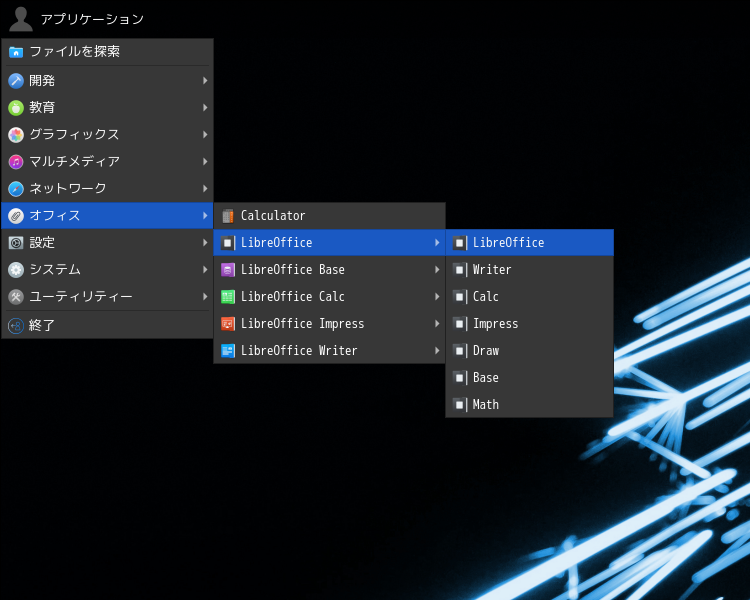Select Writer in the LibreOffice submenu
Viewport: 750px width, 600px height.
tap(529, 270)
